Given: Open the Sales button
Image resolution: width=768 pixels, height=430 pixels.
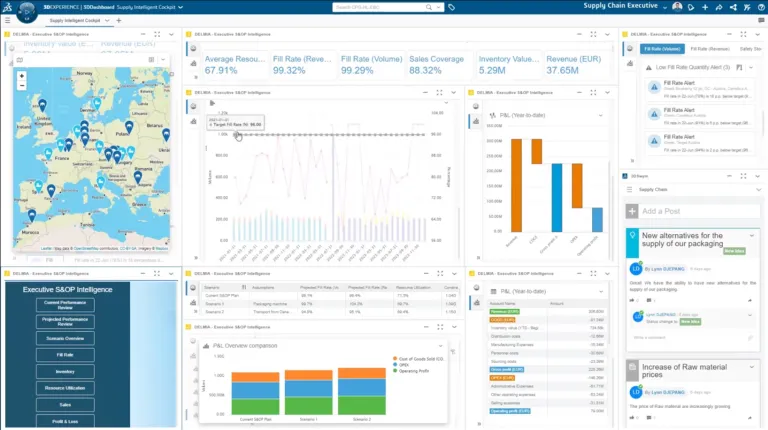Looking at the screenshot, I should [65, 405].
